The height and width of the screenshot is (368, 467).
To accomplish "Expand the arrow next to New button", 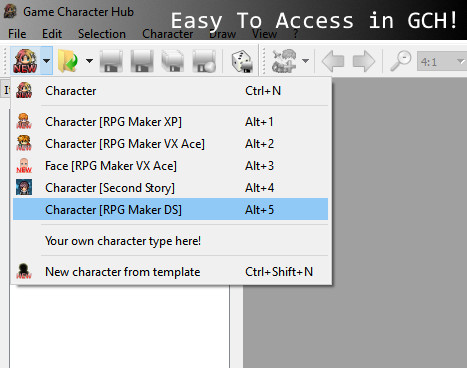I will click(x=47, y=61).
